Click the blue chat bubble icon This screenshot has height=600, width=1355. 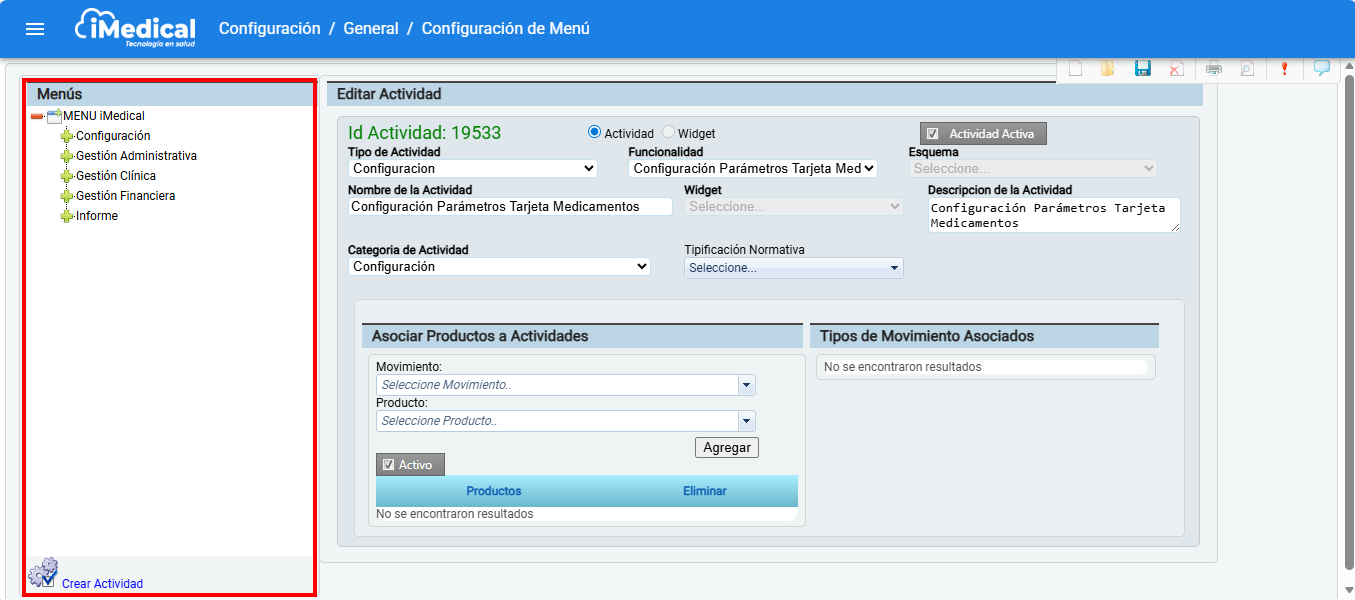point(1322,68)
